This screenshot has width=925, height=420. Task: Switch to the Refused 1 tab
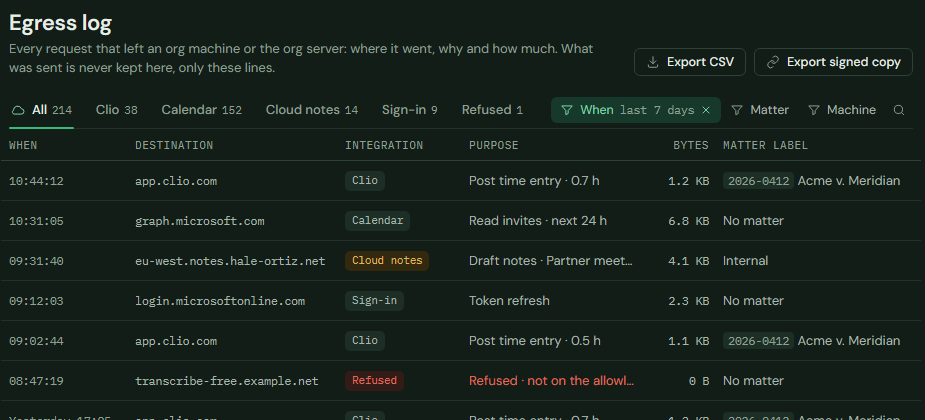[492, 110]
